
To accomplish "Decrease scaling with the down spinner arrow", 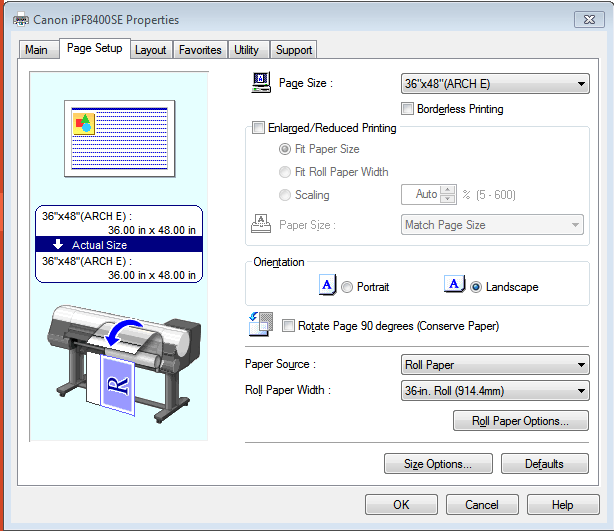I will (448, 199).
